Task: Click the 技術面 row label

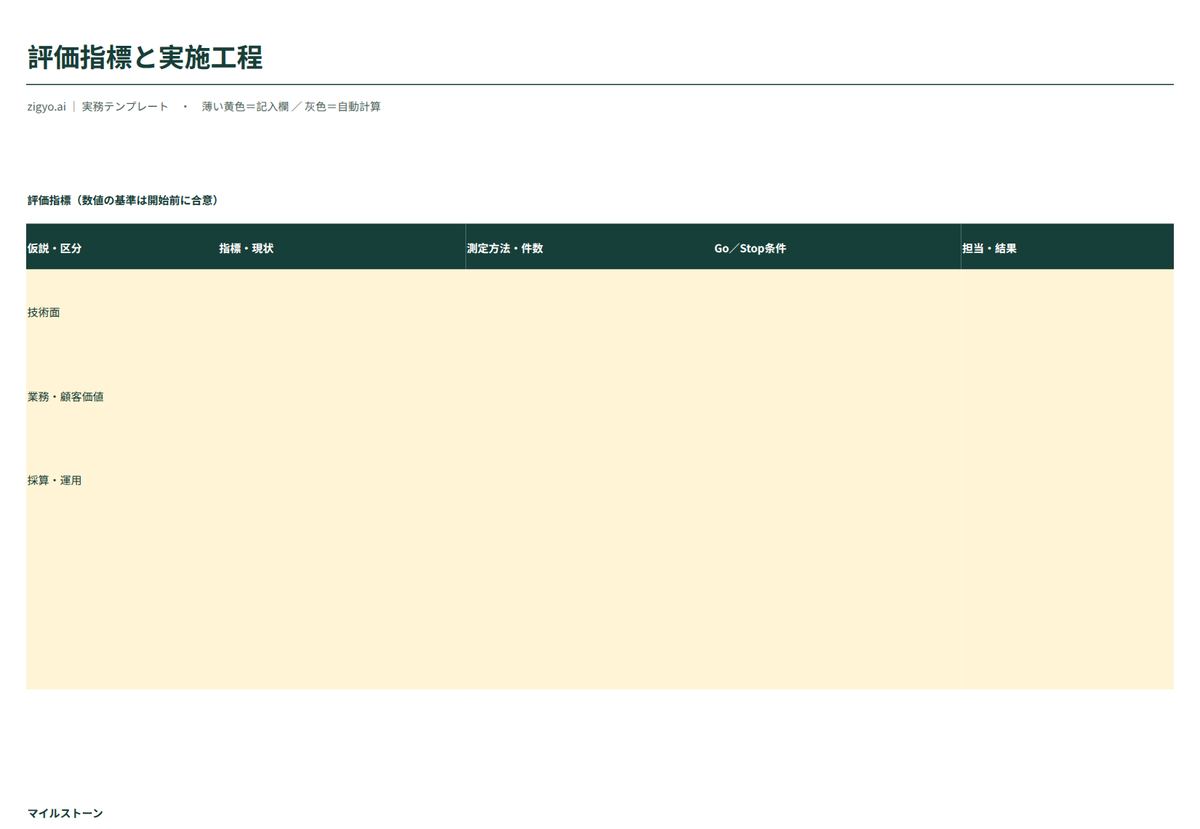Action: coord(44,312)
